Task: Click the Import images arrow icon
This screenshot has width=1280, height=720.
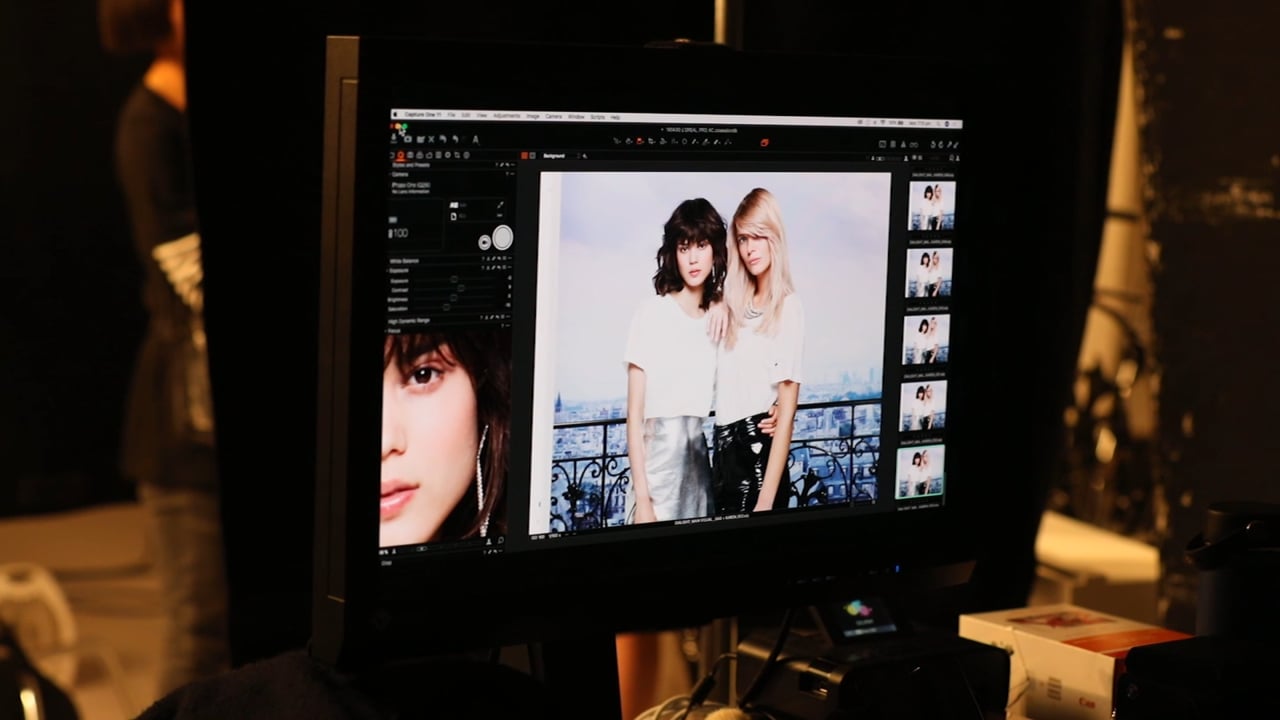Action: coord(394,139)
